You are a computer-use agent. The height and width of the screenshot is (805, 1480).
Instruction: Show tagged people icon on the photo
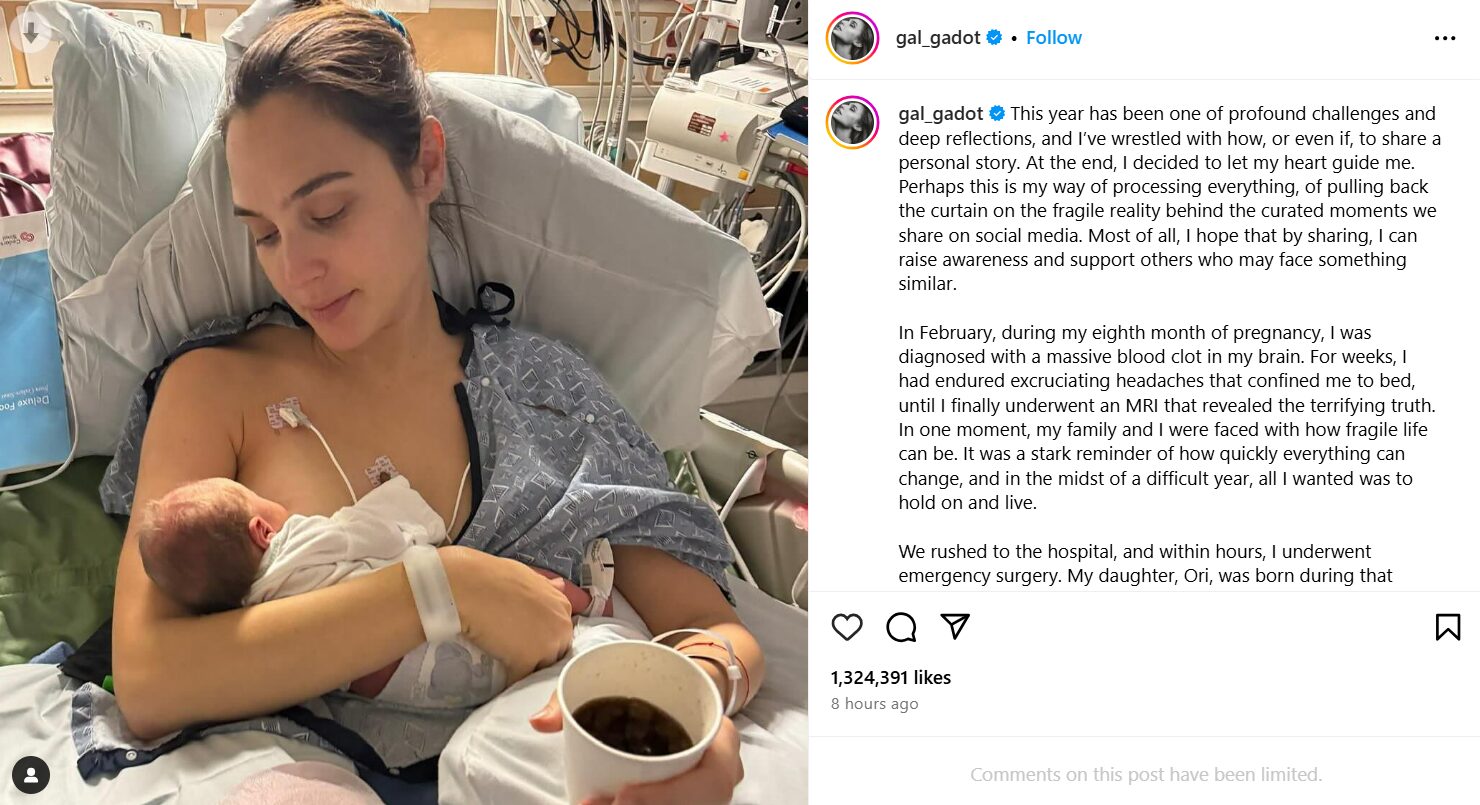pyautogui.click(x=31, y=775)
